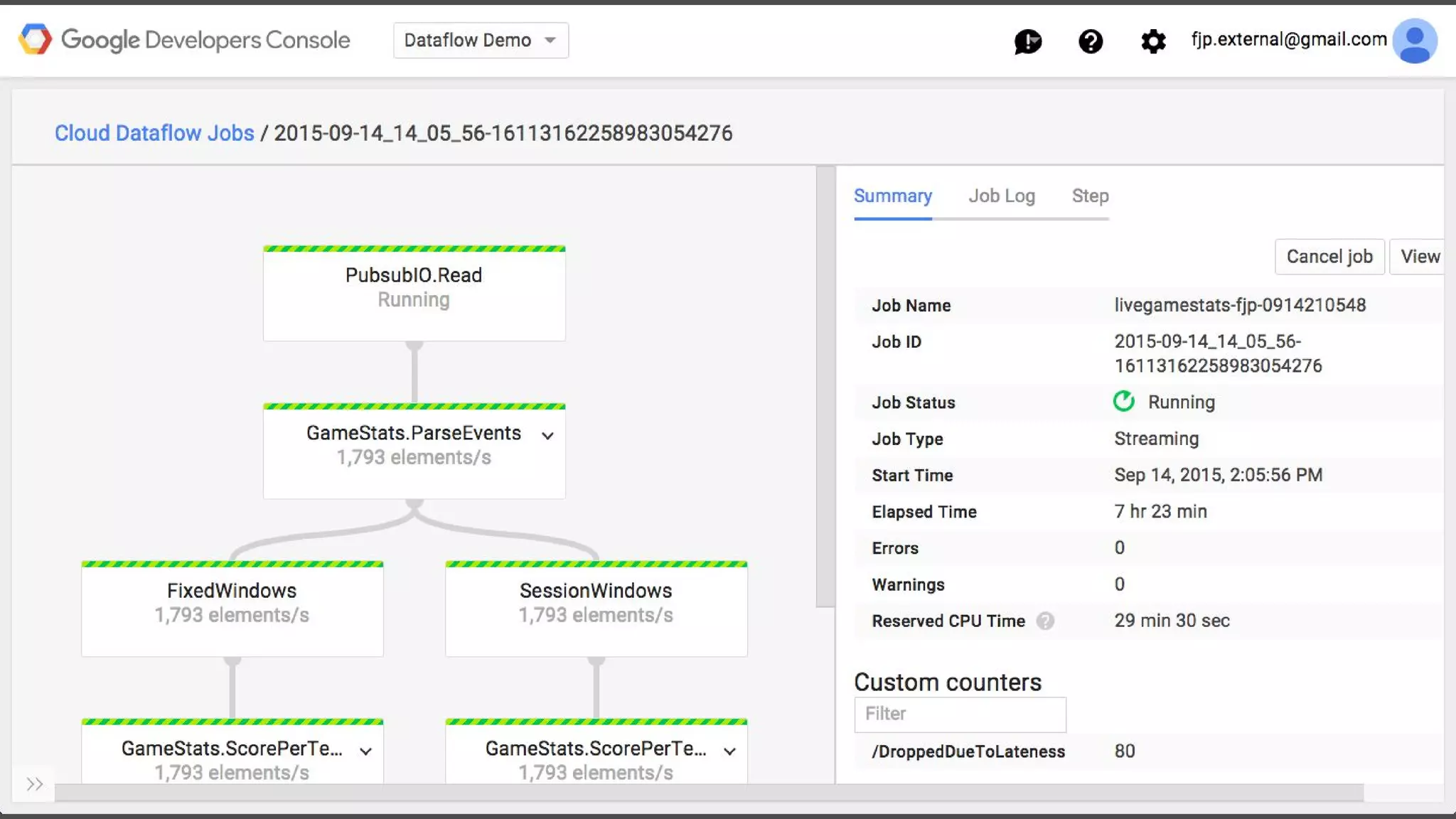Click the custom counters Filter field
Viewport: 1456px width, 819px height.
pos(960,714)
